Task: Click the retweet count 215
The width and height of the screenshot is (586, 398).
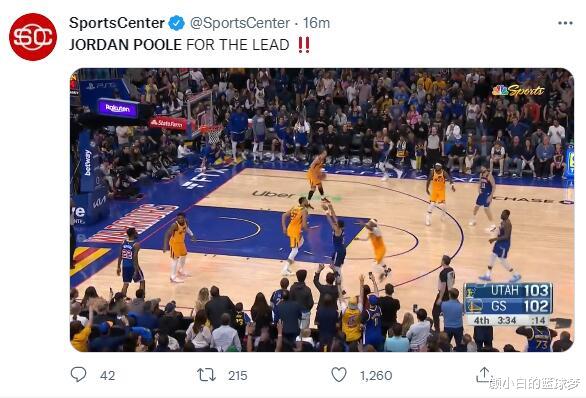Action: [238, 376]
